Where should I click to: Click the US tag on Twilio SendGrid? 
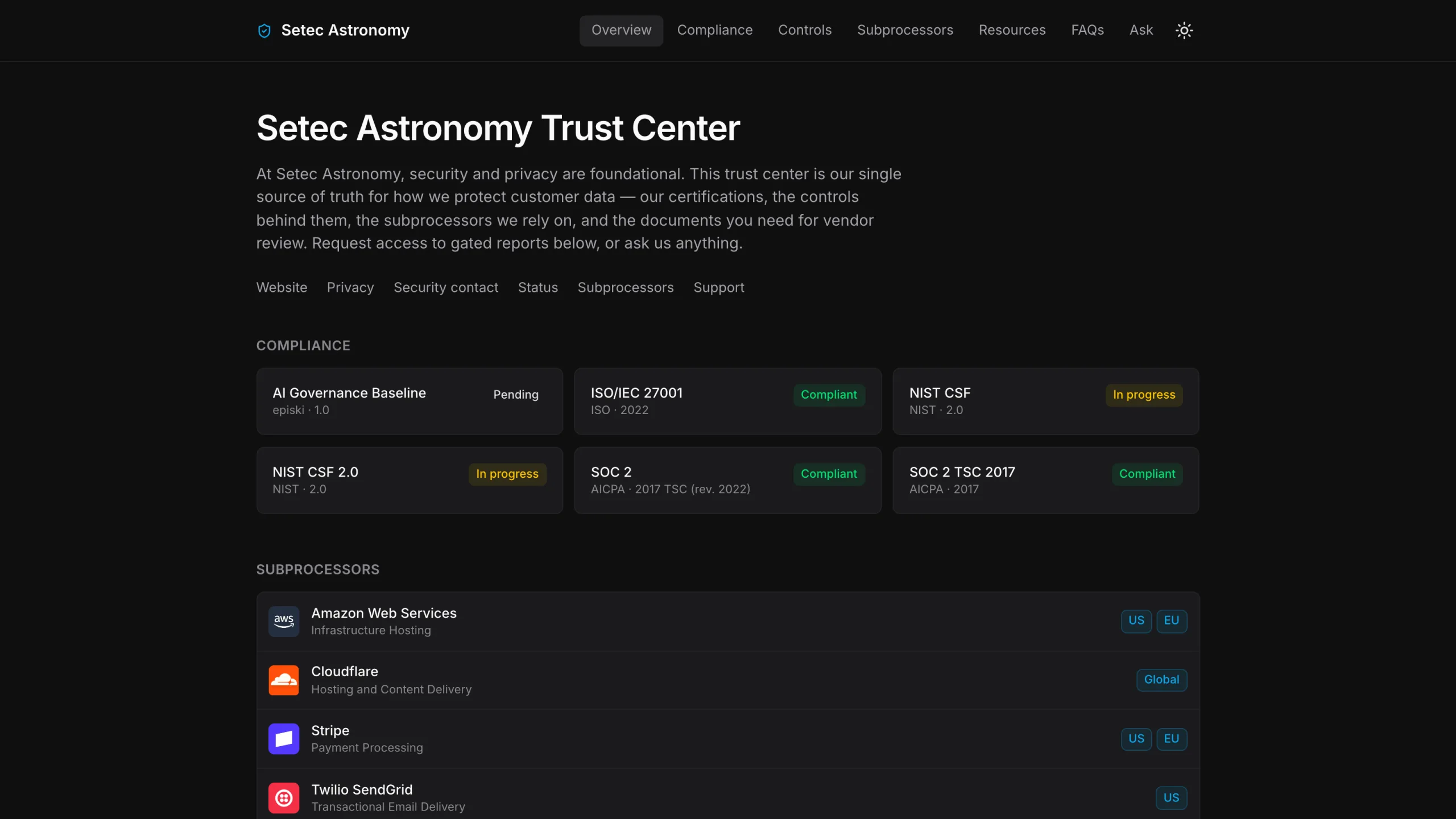[1171, 798]
